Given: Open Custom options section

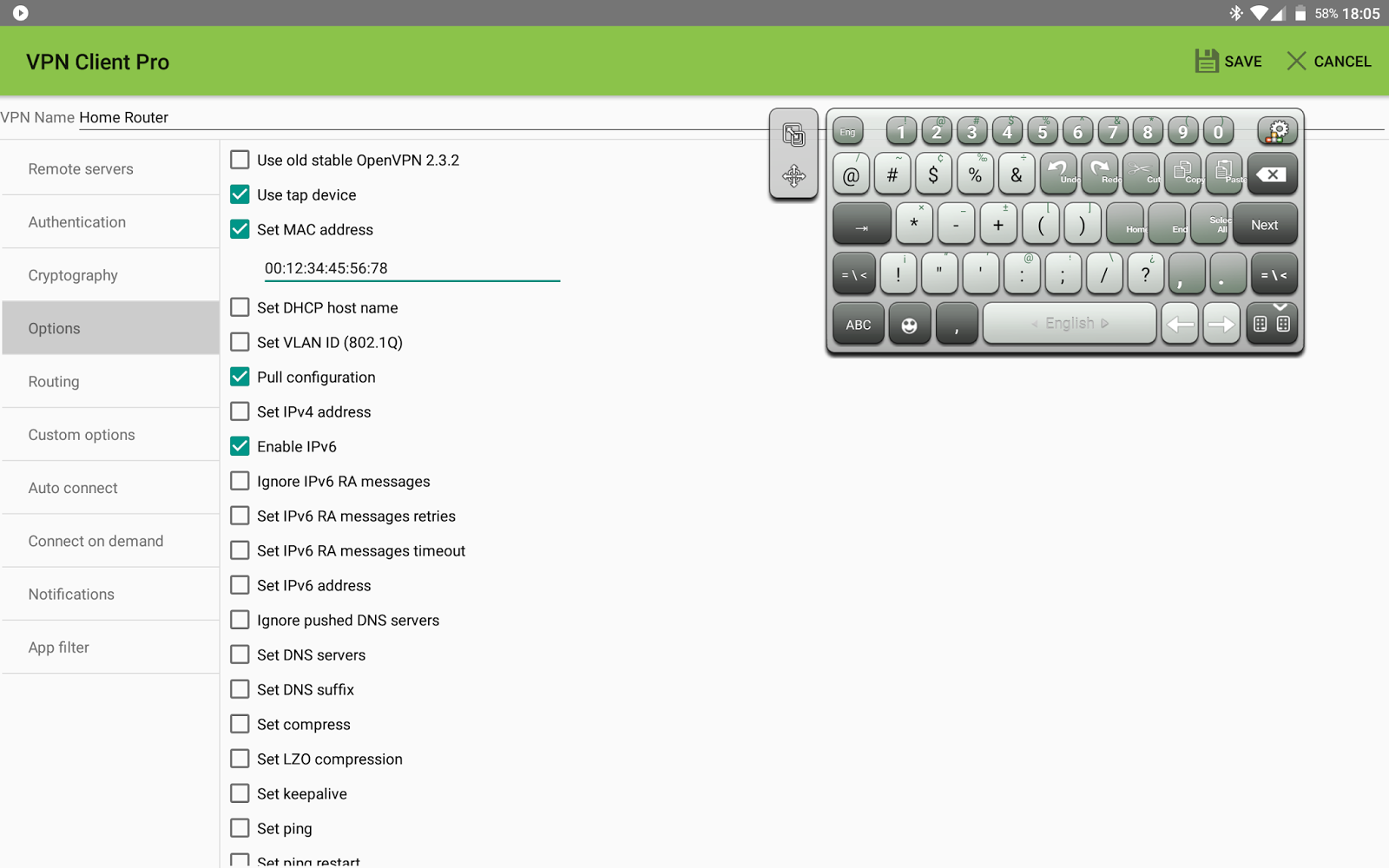Looking at the screenshot, I should [x=110, y=435].
